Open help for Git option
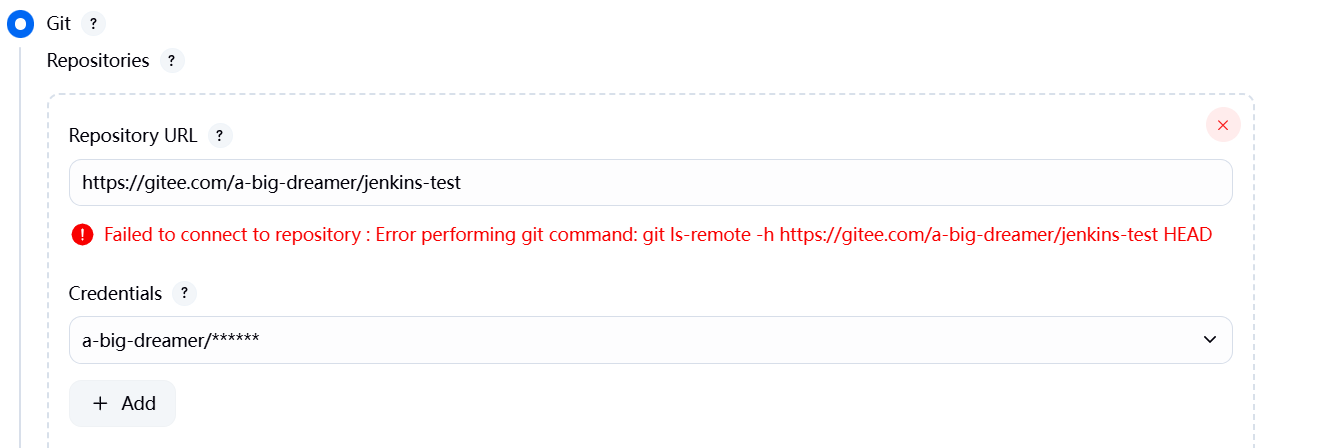Viewport: 1335px width, 448px height. [x=93, y=24]
